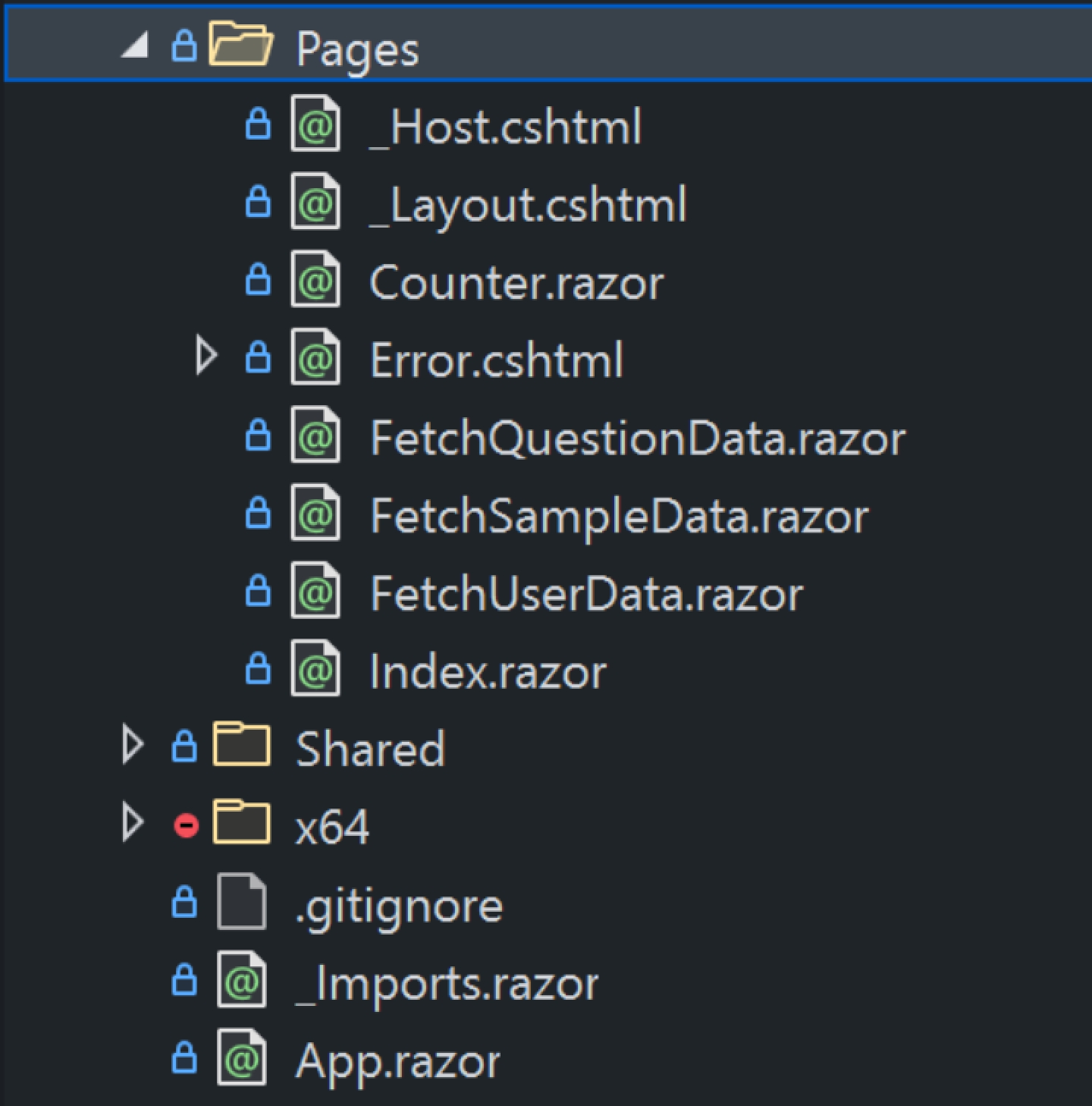The image size is (1092, 1106).
Task: Select the Error.cshtml file
Action: pos(497,360)
